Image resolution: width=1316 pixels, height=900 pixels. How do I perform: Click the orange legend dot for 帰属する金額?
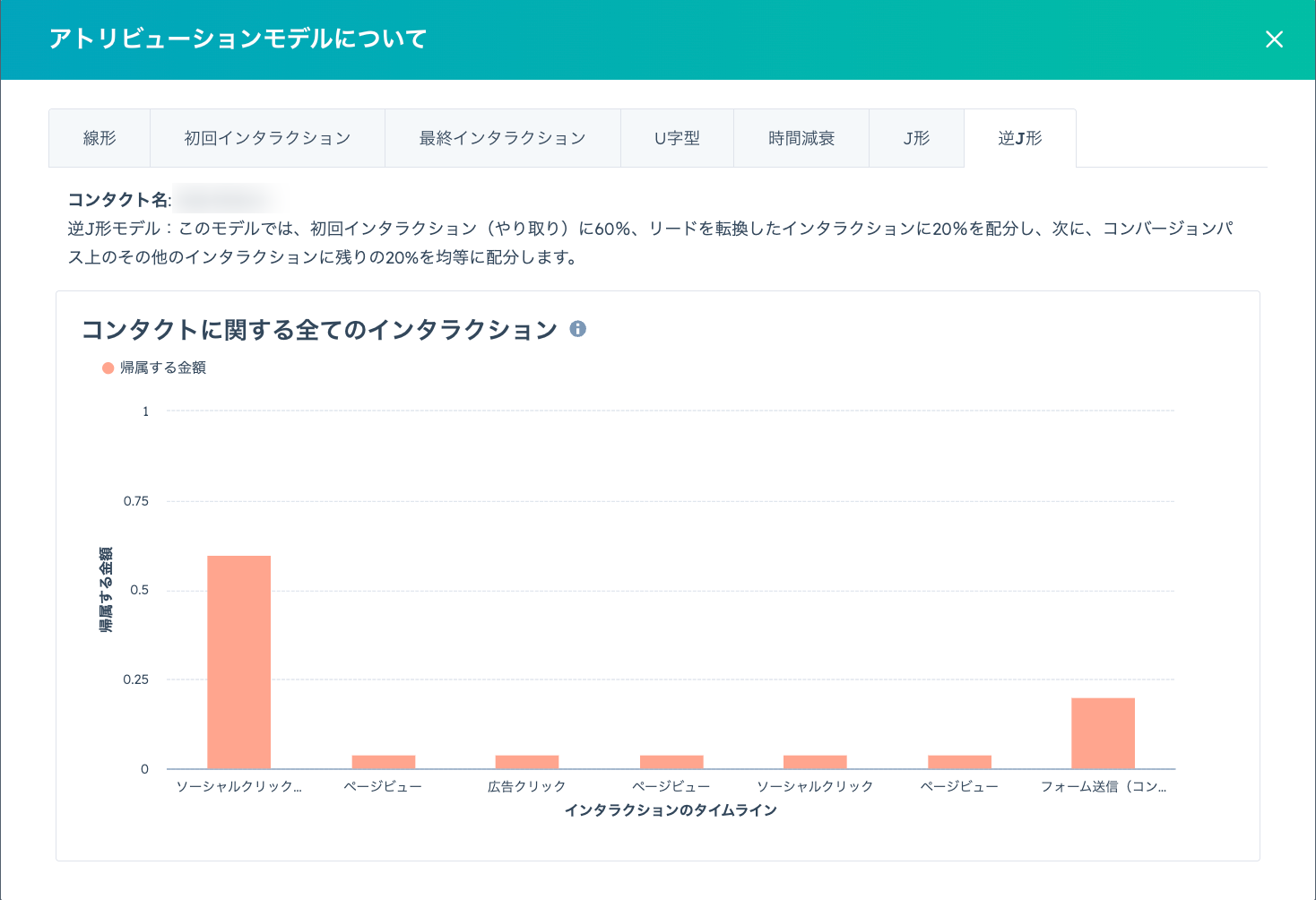coord(108,368)
